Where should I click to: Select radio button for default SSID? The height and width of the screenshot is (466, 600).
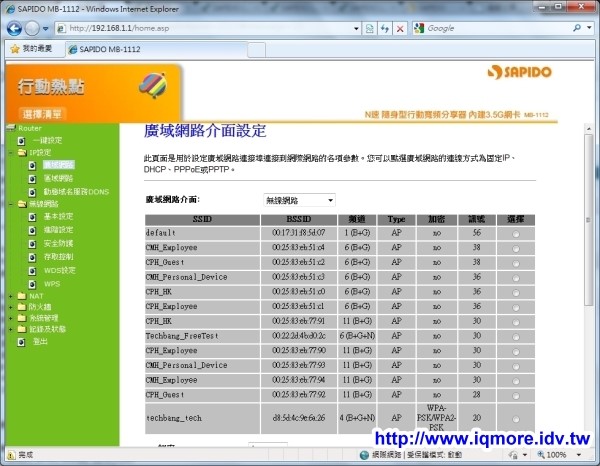click(516, 234)
